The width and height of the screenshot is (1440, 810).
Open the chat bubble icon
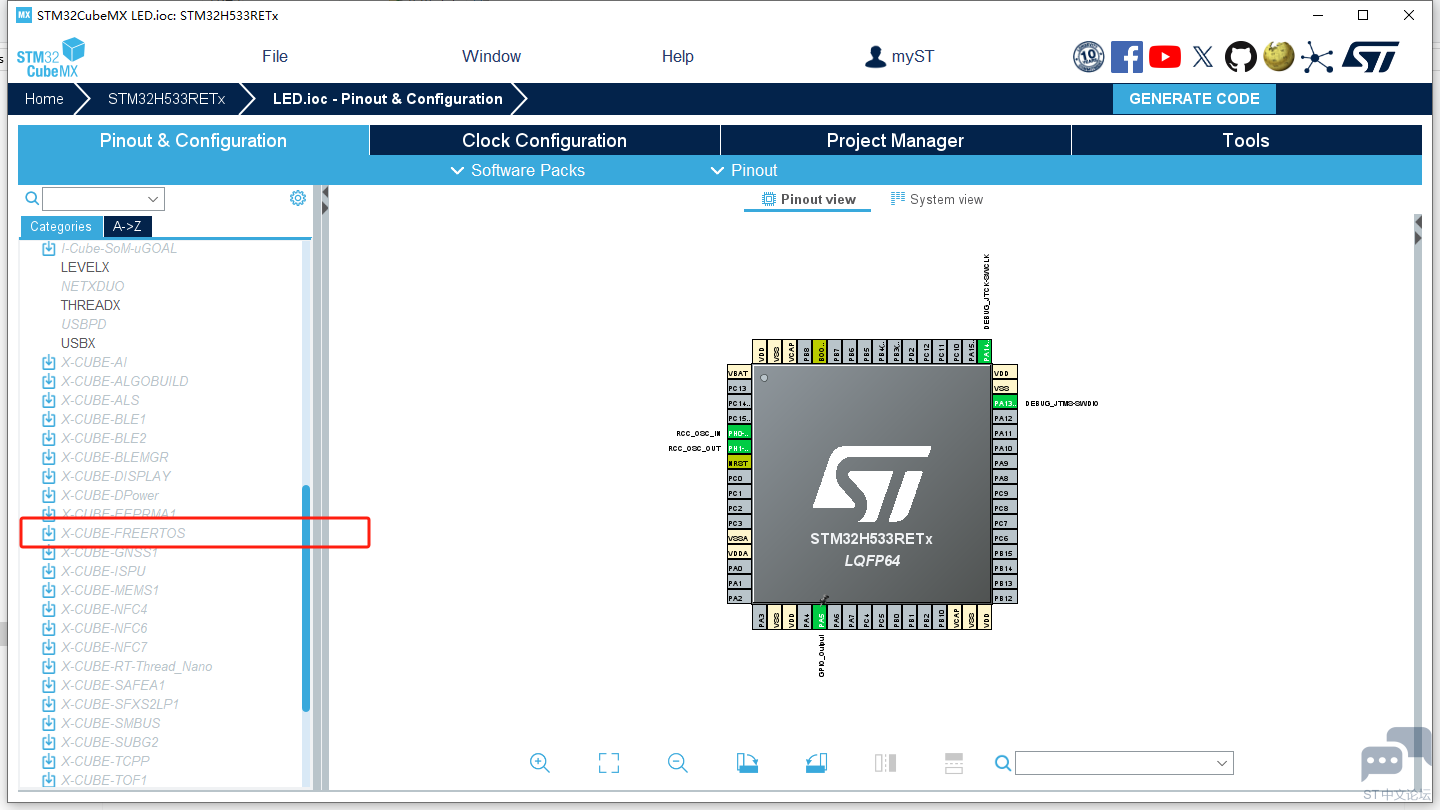coord(1396,755)
